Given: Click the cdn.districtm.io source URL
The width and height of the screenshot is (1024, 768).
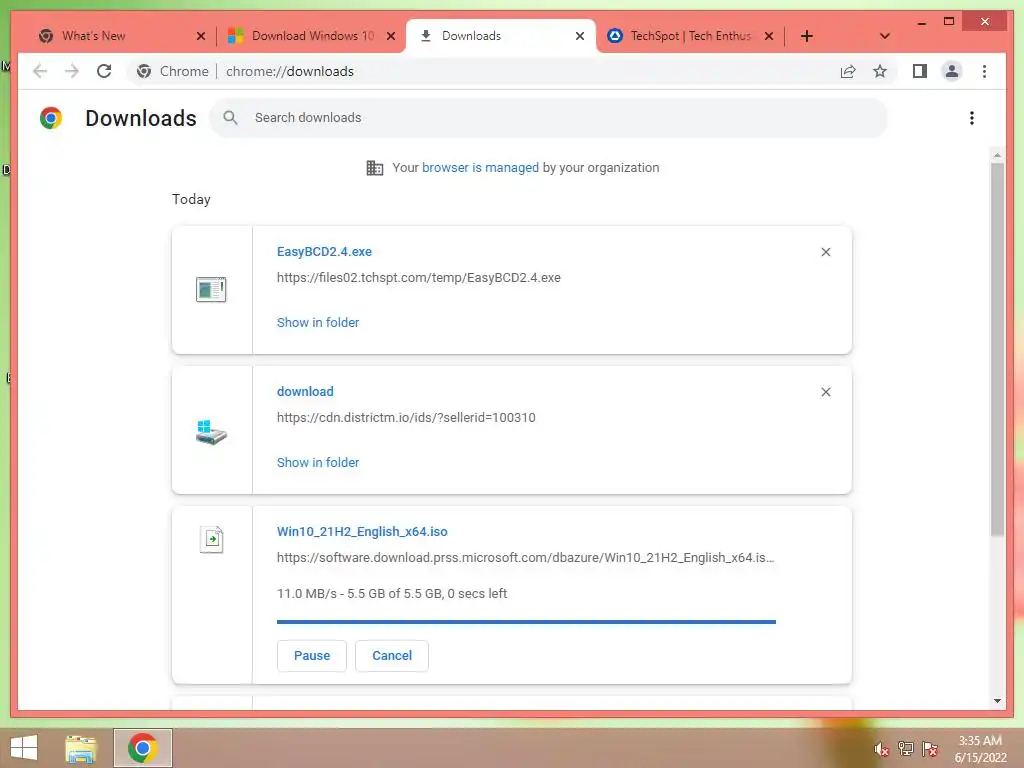Looking at the screenshot, I should (x=406, y=417).
